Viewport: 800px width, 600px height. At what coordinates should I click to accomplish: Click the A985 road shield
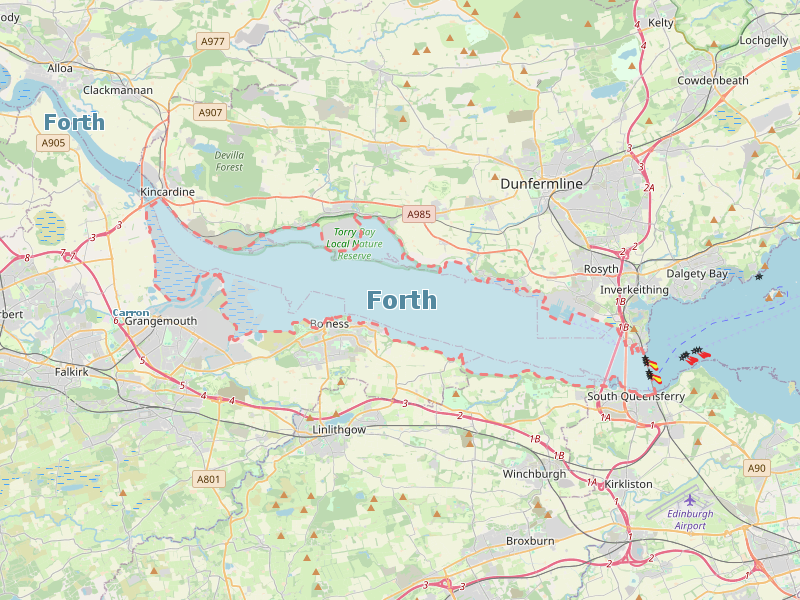click(x=418, y=214)
